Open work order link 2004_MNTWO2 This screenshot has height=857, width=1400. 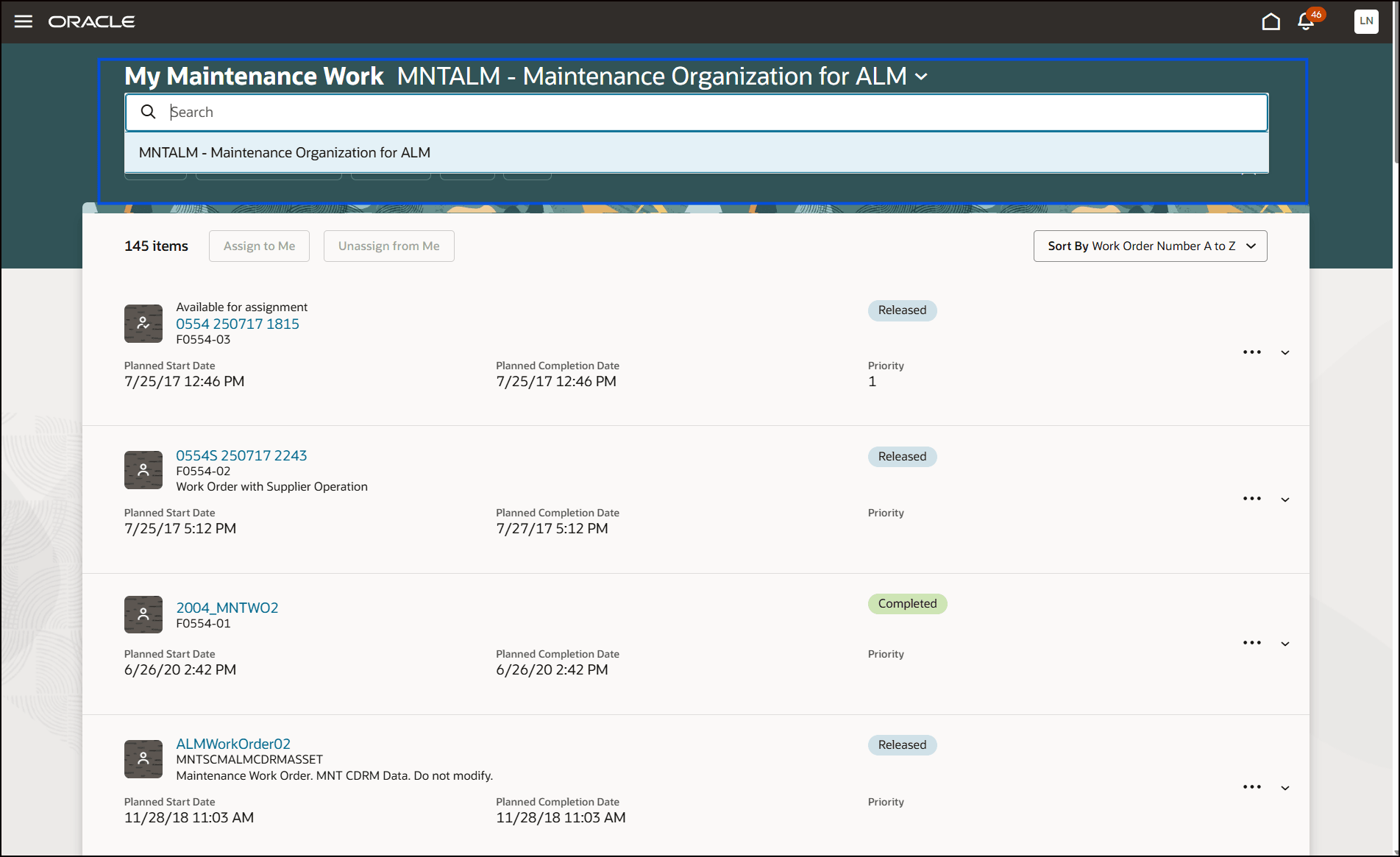(x=227, y=608)
